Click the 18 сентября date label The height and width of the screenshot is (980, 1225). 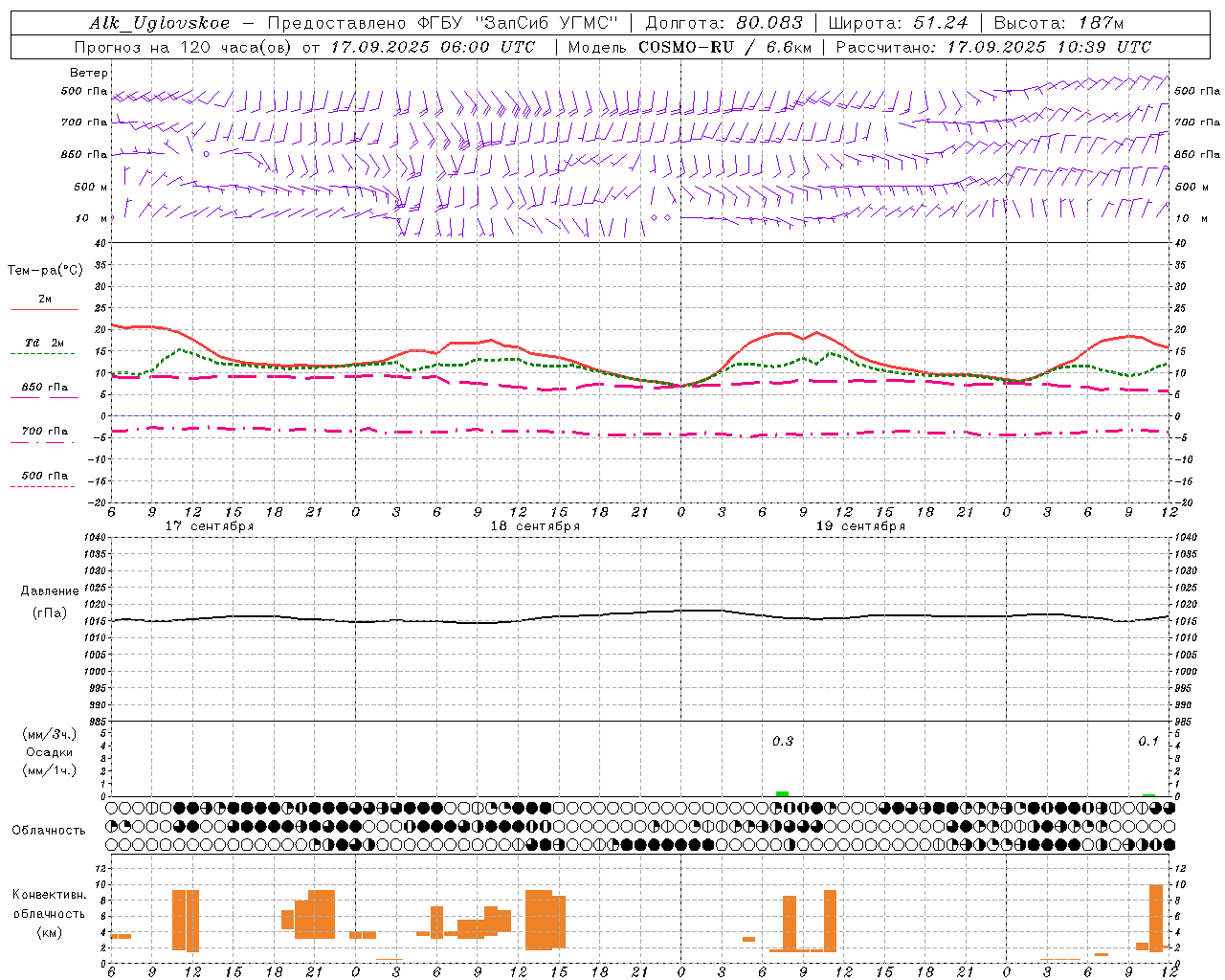click(535, 526)
